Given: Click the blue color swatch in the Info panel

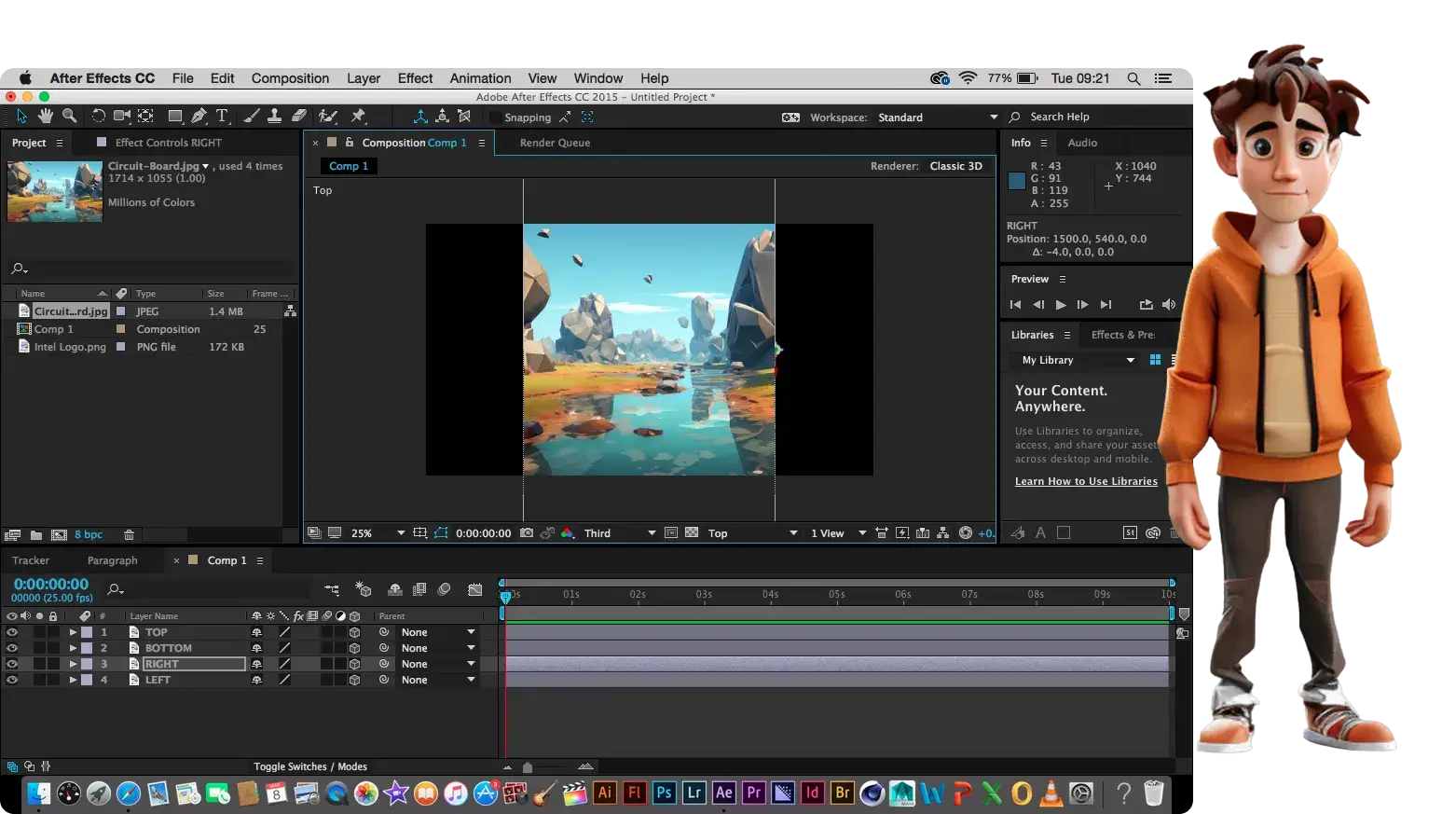Looking at the screenshot, I should 1016,181.
